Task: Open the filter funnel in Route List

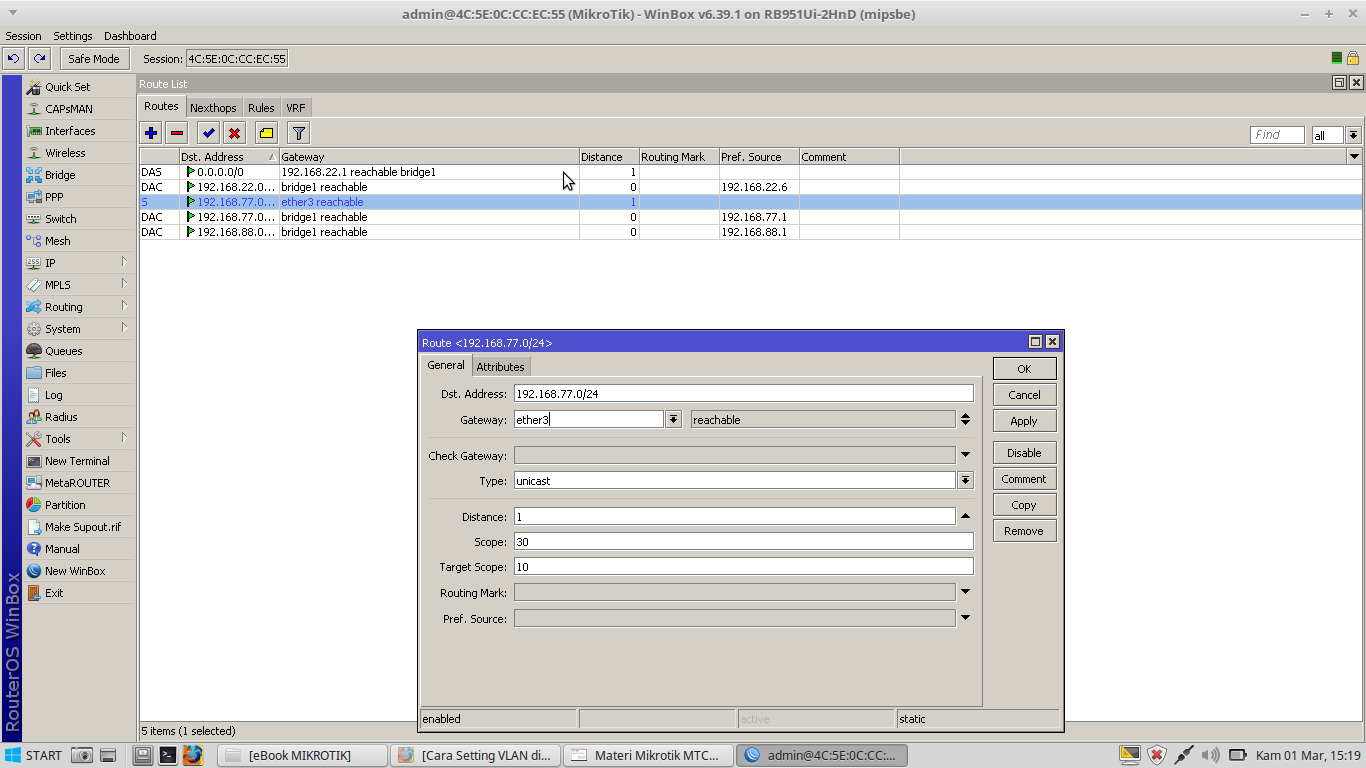Action: [x=298, y=132]
